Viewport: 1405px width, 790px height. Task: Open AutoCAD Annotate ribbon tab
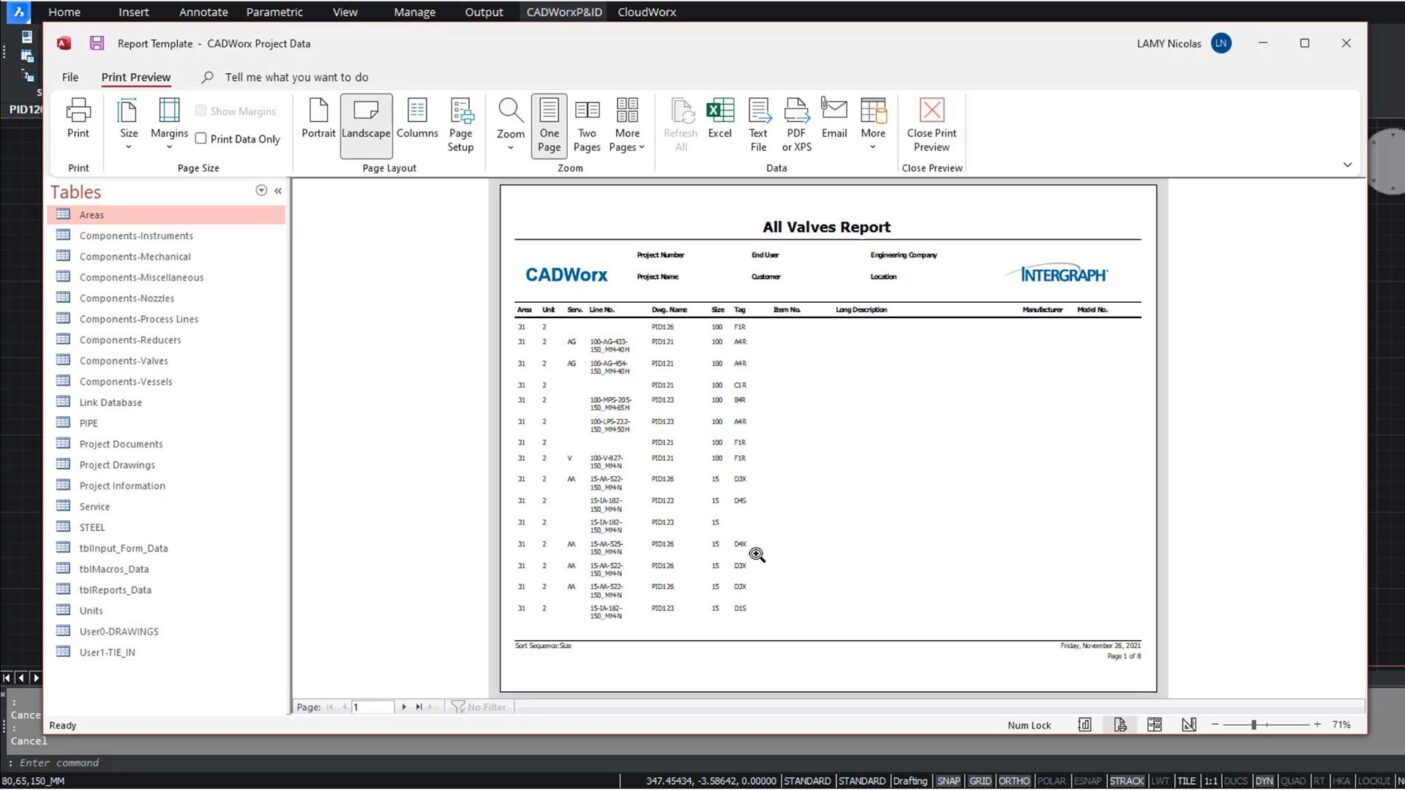[x=203, y=12]
